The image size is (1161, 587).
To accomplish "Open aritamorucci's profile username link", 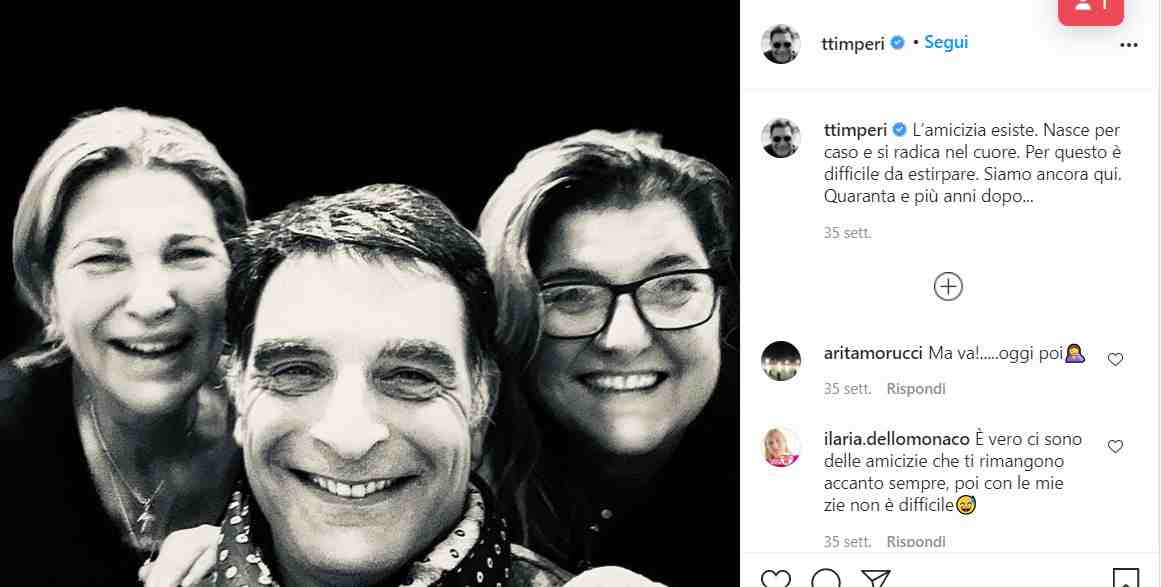I will pos(874,354).
